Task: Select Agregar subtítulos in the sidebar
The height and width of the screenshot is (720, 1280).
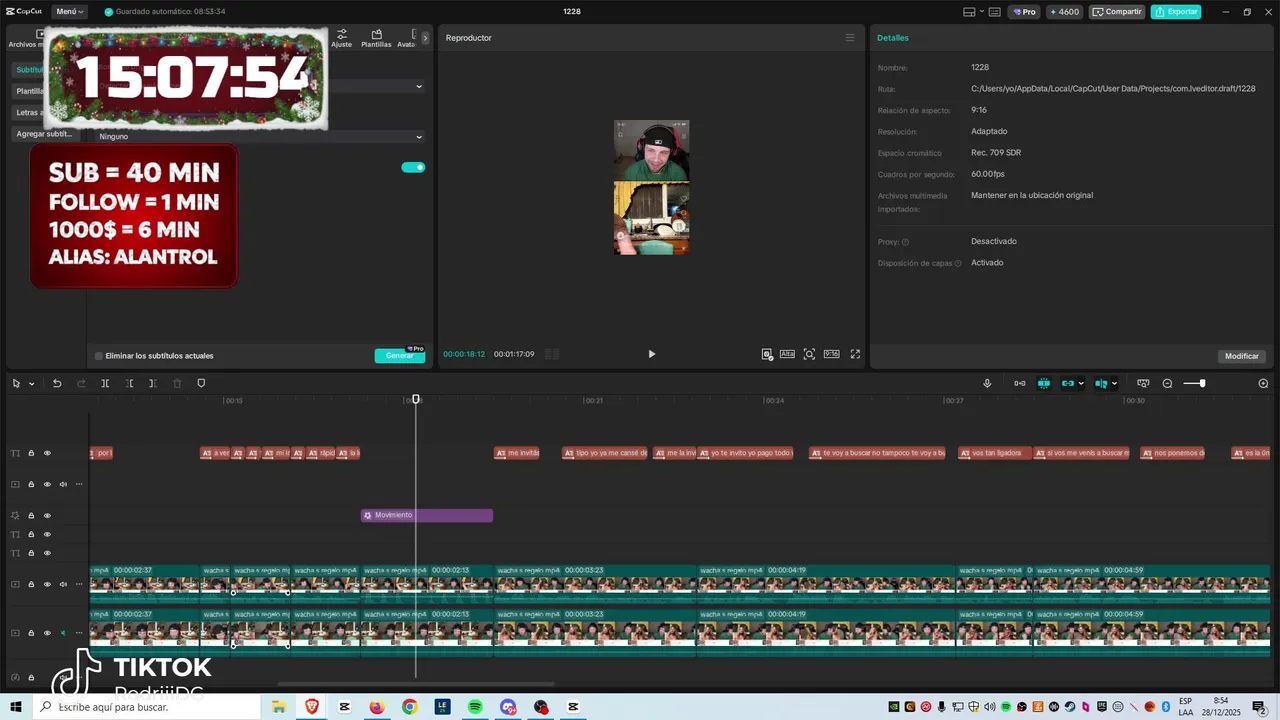Action: tap(45, 134)
